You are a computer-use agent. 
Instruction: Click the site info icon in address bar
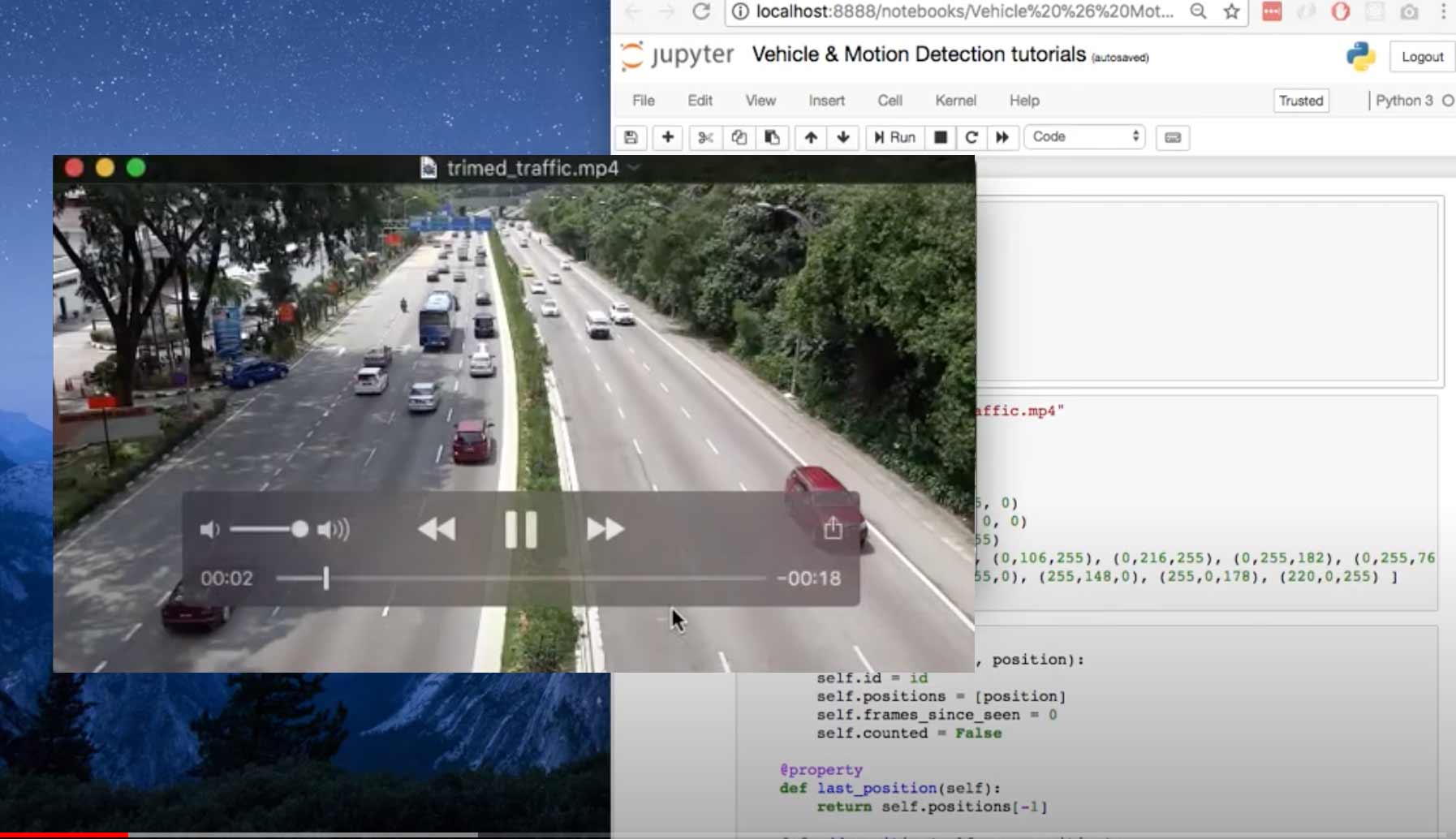coord(740,11)
